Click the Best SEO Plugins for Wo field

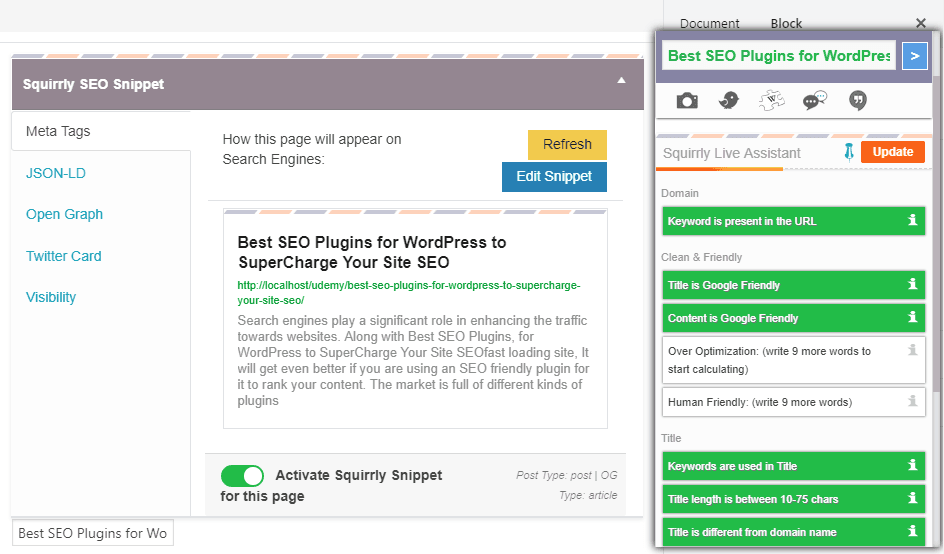[93, 533]
